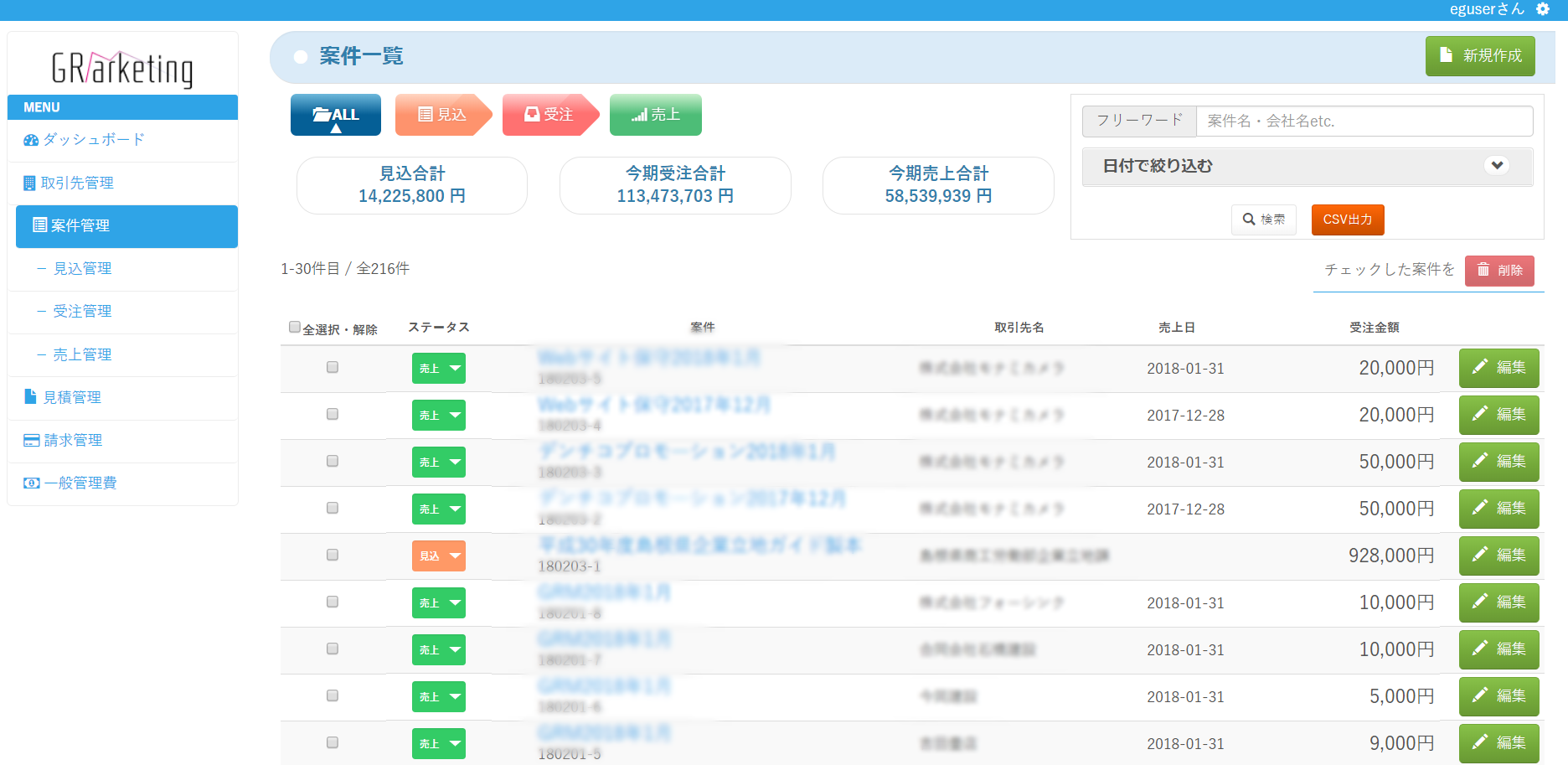The height and width of the screenshot is (765, 1568).
Task: Click the 今期受注合計 113,473,703 円 summary
Action: point(675,185)
